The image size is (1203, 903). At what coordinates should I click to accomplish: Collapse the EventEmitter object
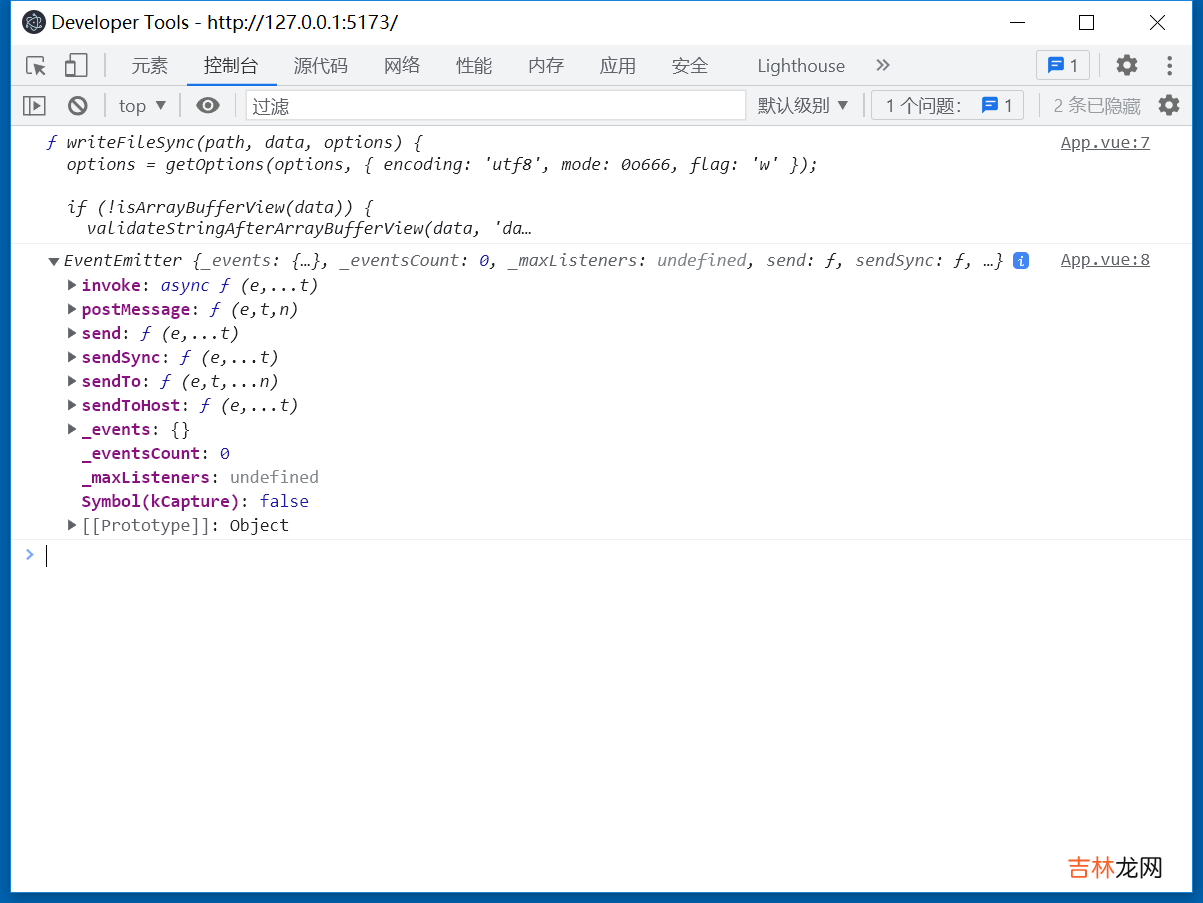click(x=54, y=261)
